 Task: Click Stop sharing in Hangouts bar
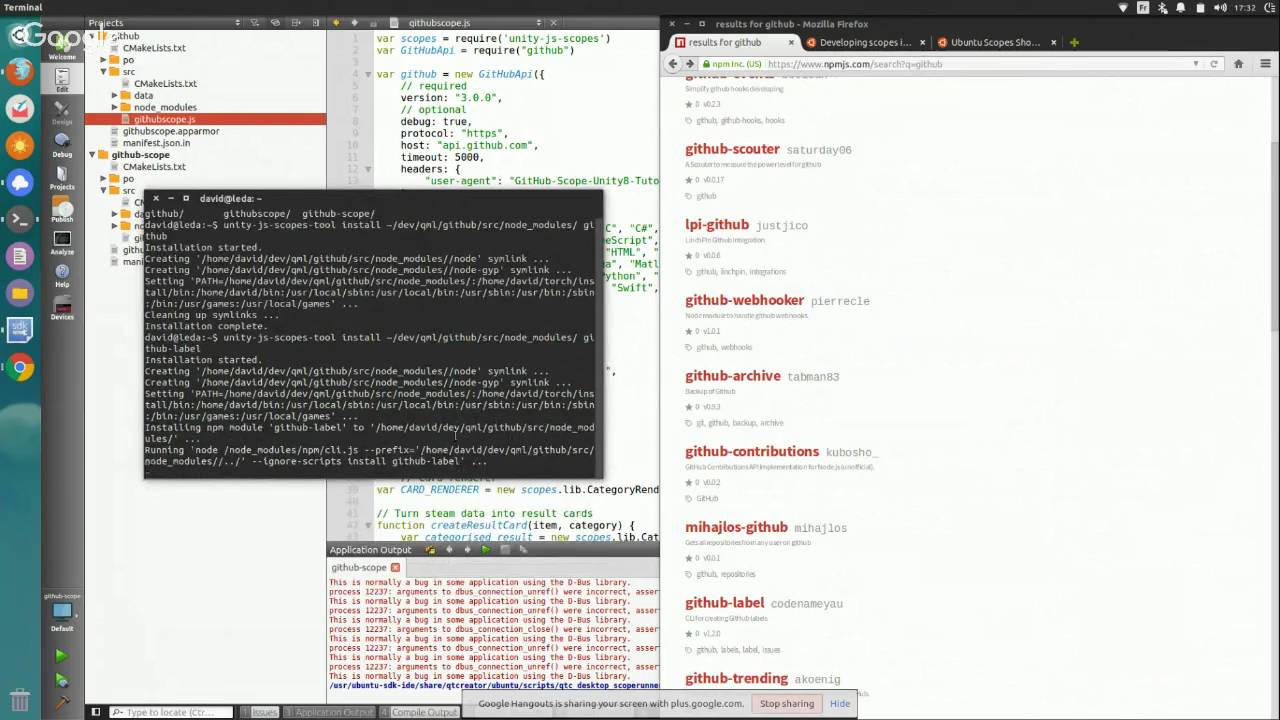(x=787, y=703)
